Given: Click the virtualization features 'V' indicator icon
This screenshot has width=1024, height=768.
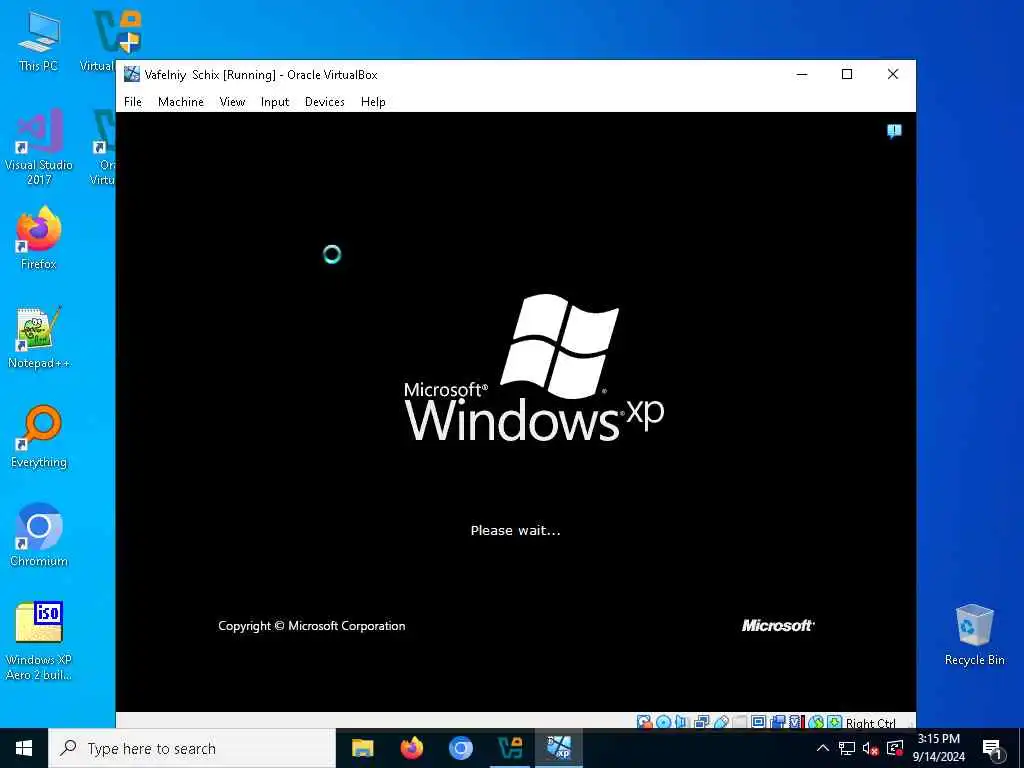Looking at the screenshot, I should point(795,722).
